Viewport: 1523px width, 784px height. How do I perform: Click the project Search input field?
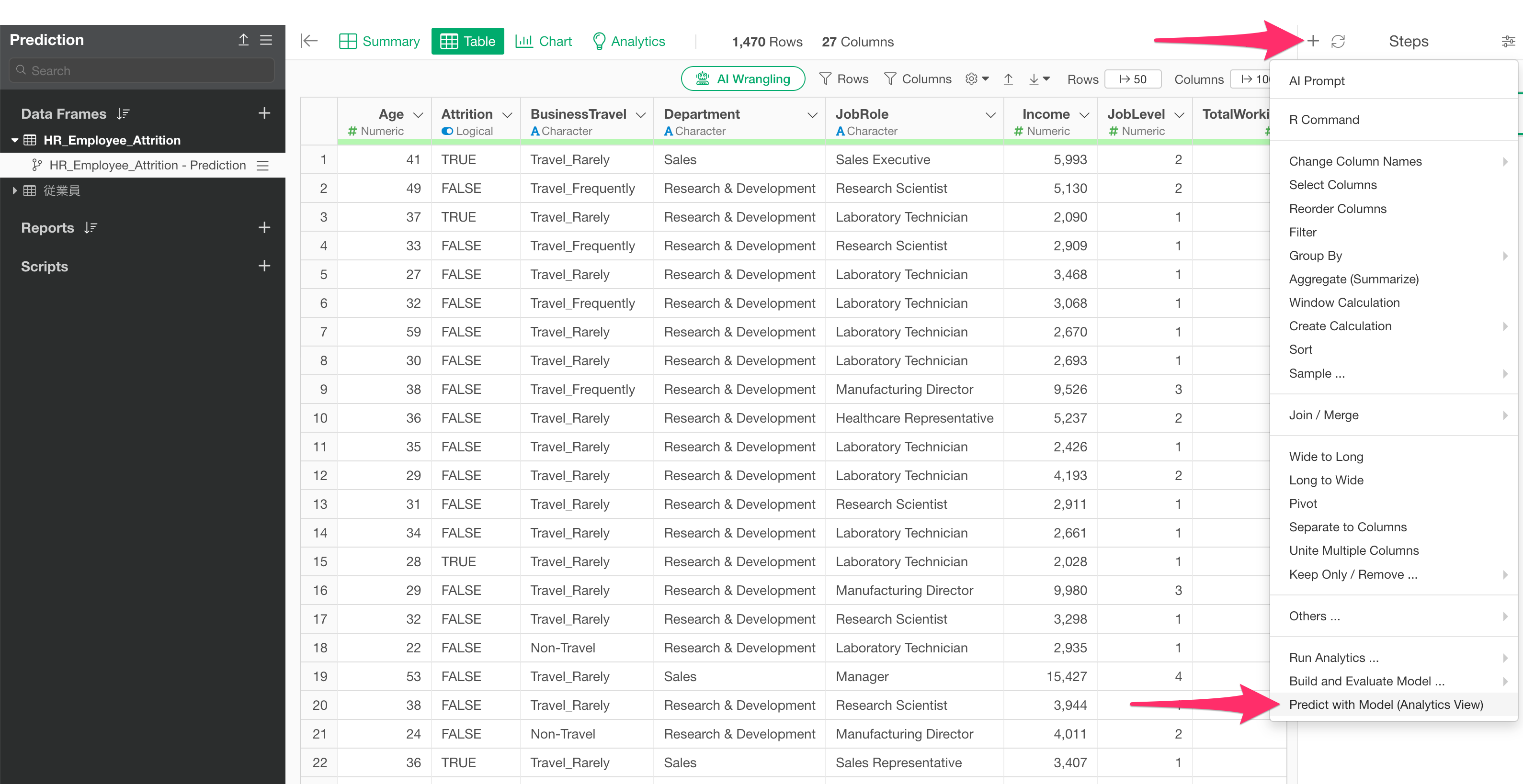point(142,70)
